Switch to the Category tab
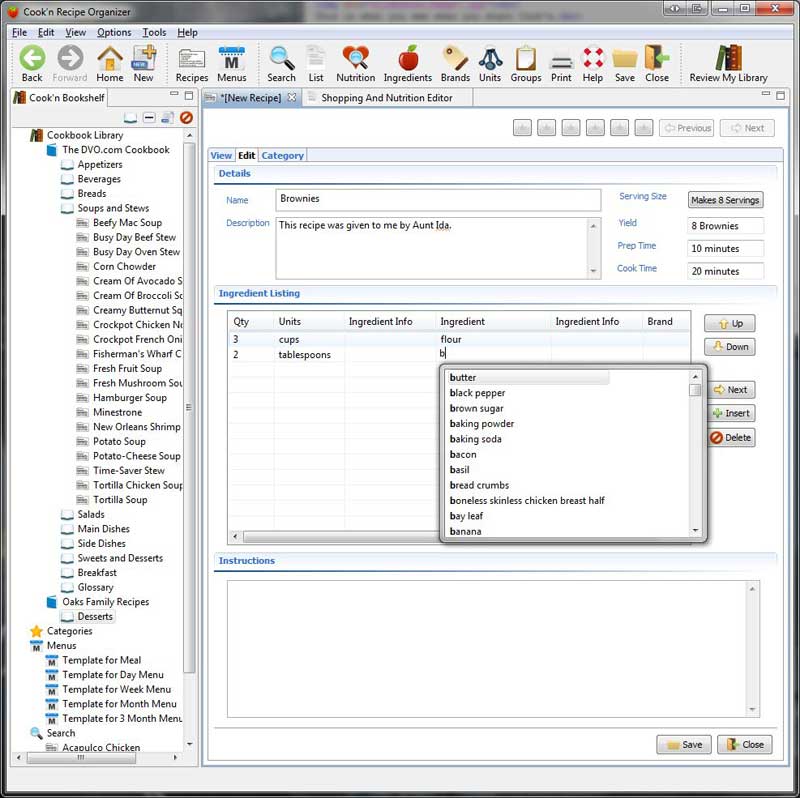This screenshot has width=800, height=798. (283, 156)
